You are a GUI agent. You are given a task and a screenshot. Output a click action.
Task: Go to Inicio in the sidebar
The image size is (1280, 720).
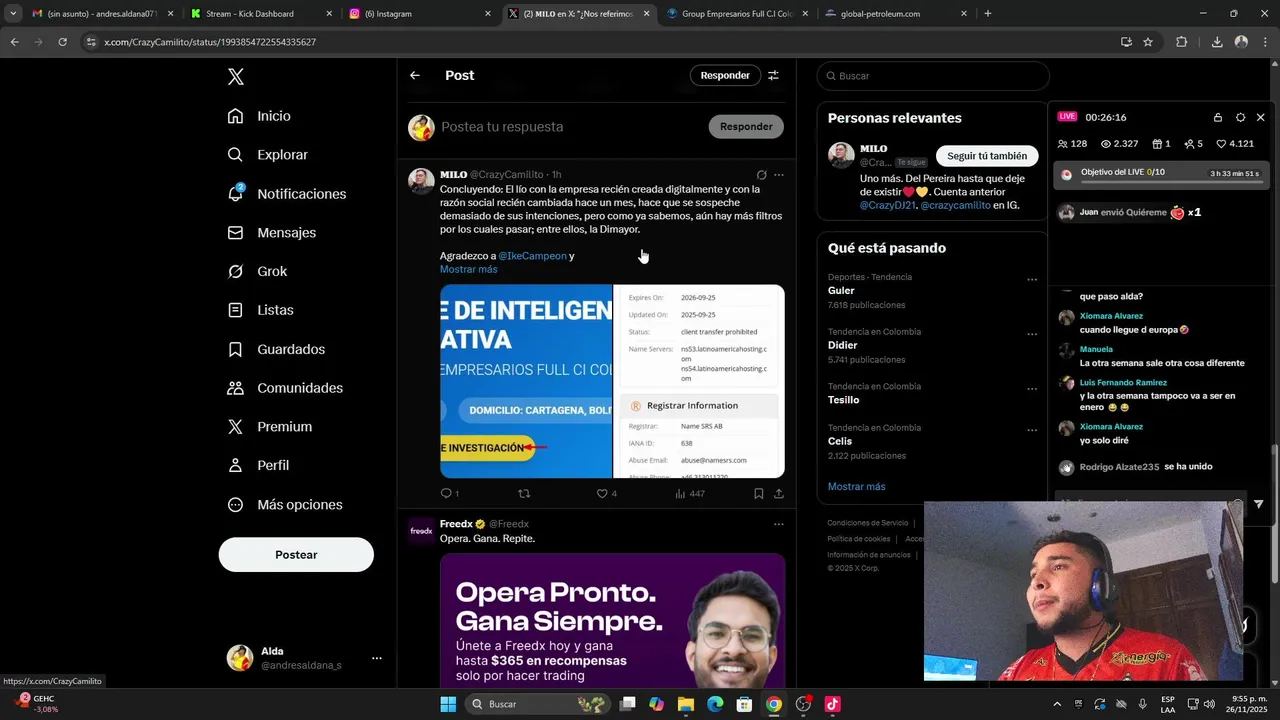259,116
